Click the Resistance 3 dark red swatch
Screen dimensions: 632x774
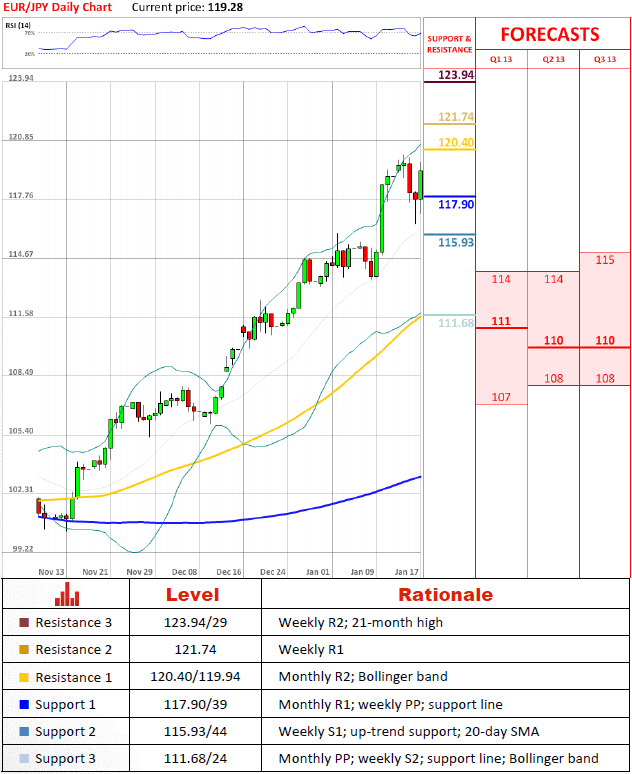click(24, 622)
